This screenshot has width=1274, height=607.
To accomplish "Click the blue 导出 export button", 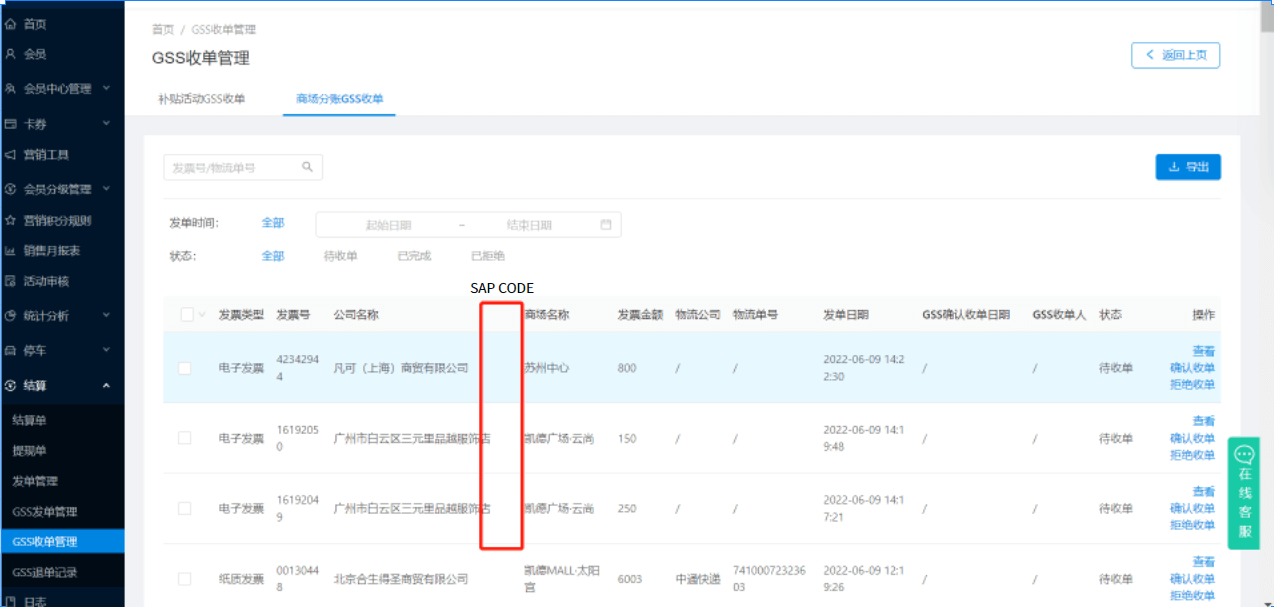I will [x=1188, y=167].
